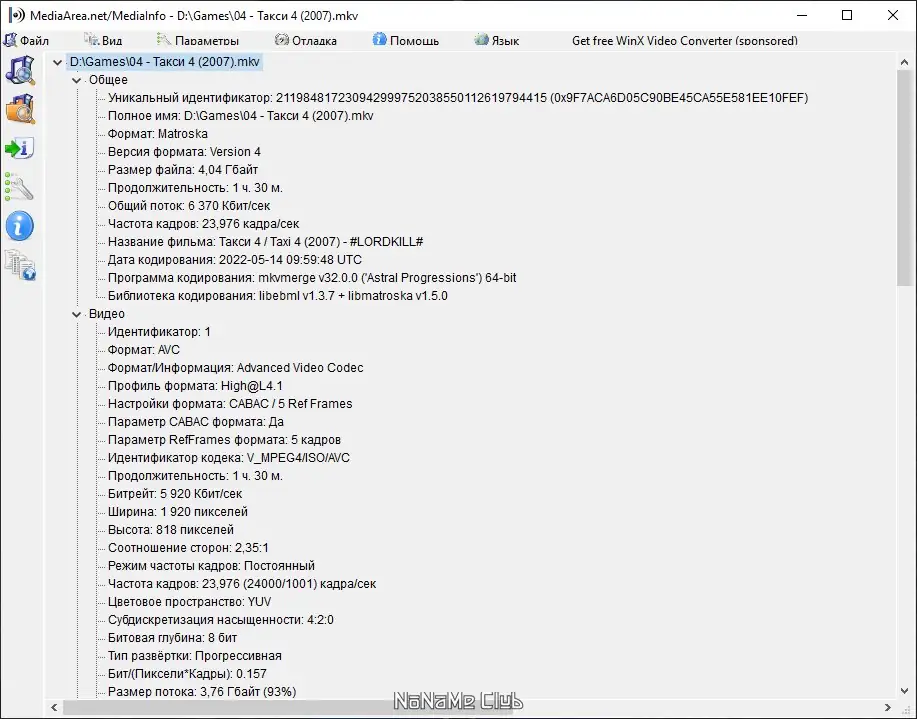Select Настройки формата: CABAC row

(230, 404)
